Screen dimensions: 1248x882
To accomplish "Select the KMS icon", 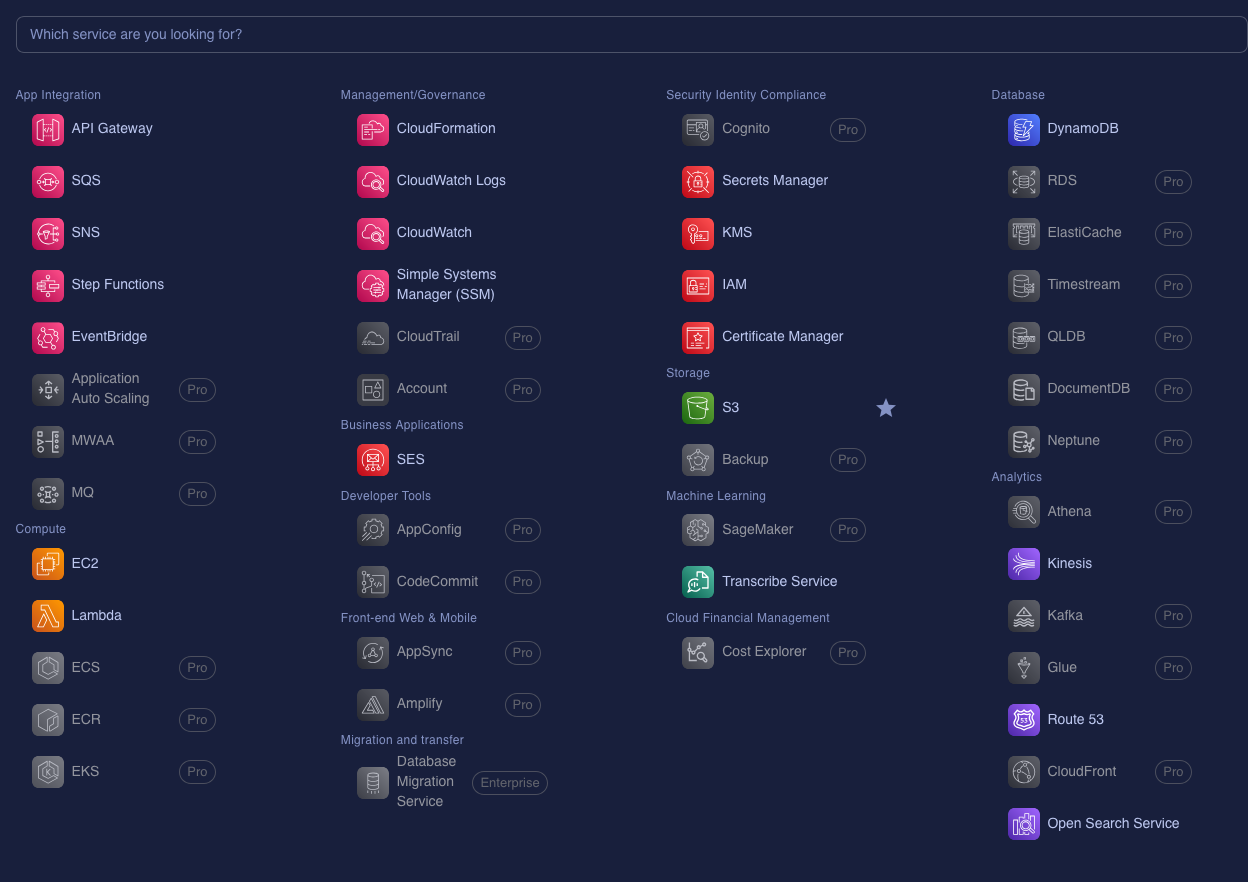I will coord(697,233).
